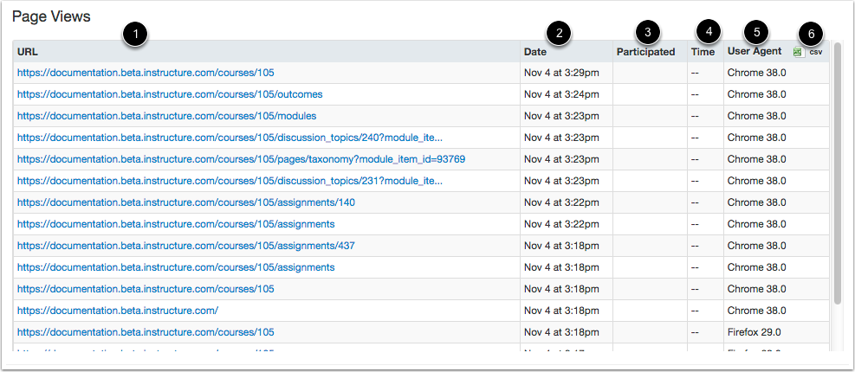Open the courses/105/outcomes URL link

[x=170, y=94]
